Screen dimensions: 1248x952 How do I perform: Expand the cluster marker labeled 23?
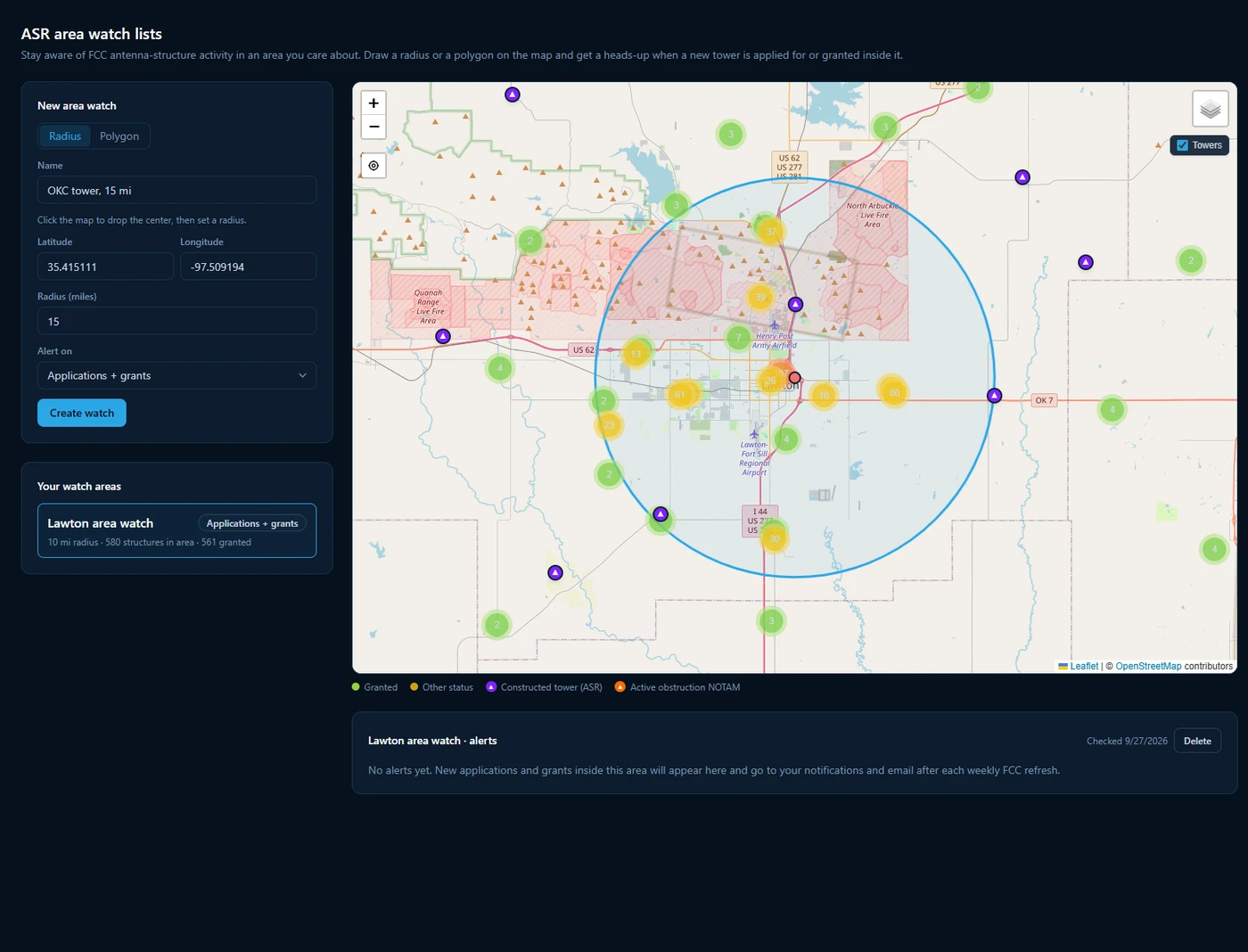[609, 424]
